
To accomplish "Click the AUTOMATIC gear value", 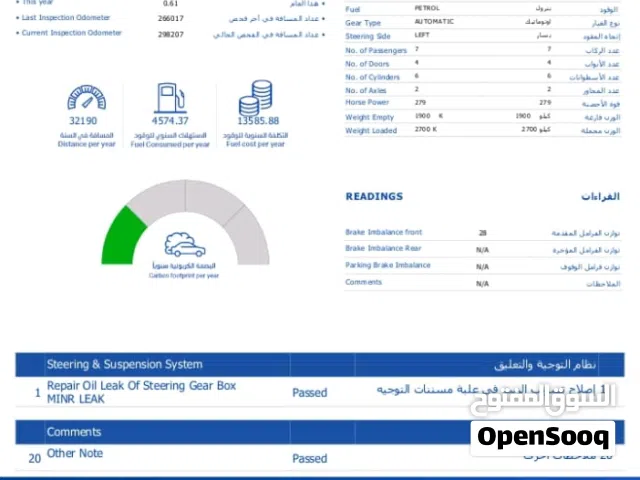I will point(434,21).
